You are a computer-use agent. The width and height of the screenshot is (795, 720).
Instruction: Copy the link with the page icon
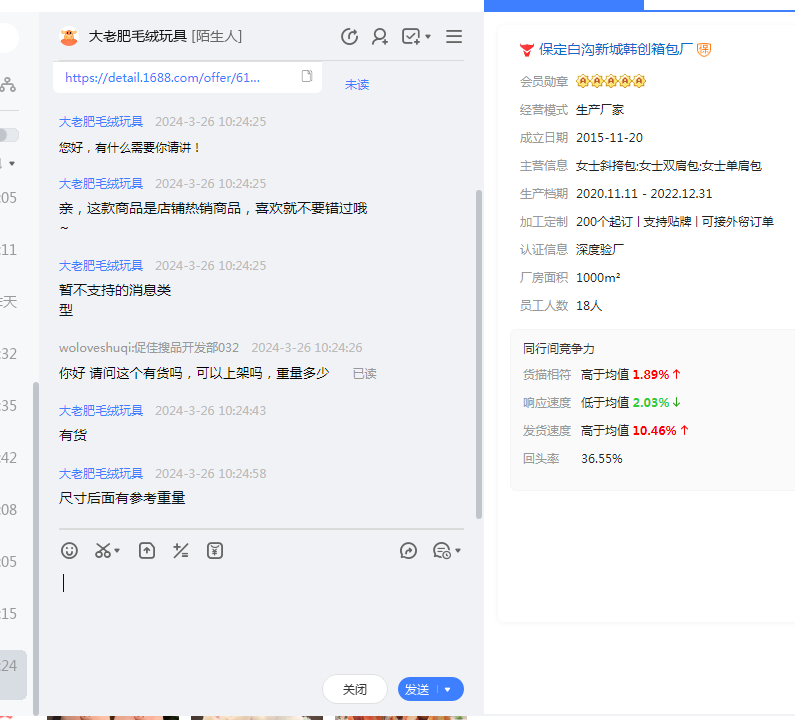[307, 76]
